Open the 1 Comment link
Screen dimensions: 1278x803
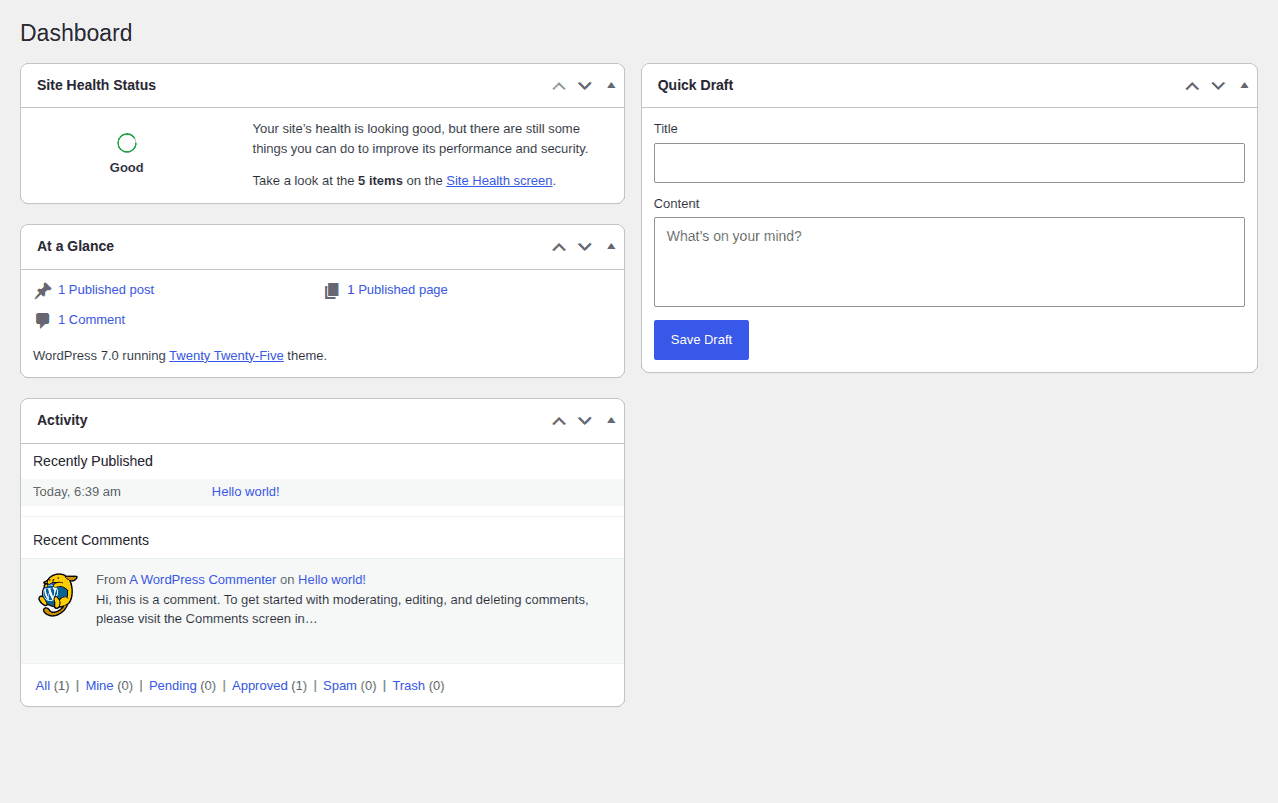(91, 320)
